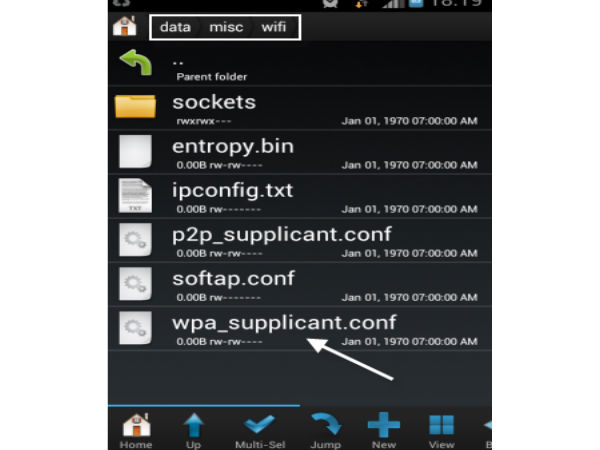The height and width of the screenshot is (450, 600).
Task: Enable Multi-Sel checkmark mode
Action: pyautogui.click(x=258, y=428)
